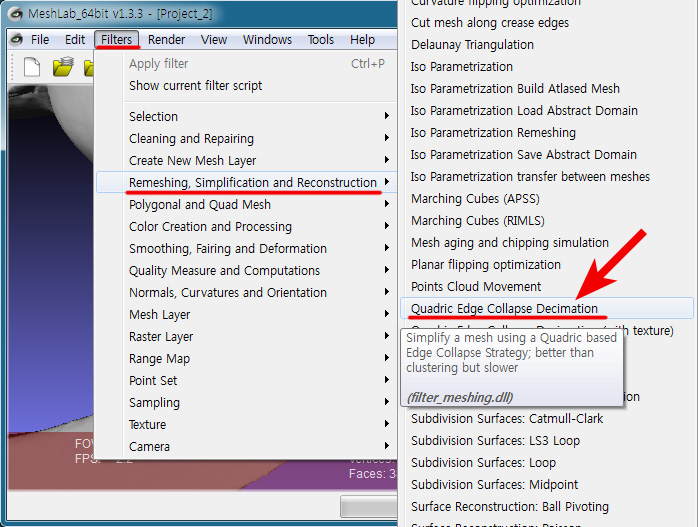The height and width of the screenshot is (527, 698).
Task: Expand Color Creation and Processing submenu
Action: click(x=246, y=227)
